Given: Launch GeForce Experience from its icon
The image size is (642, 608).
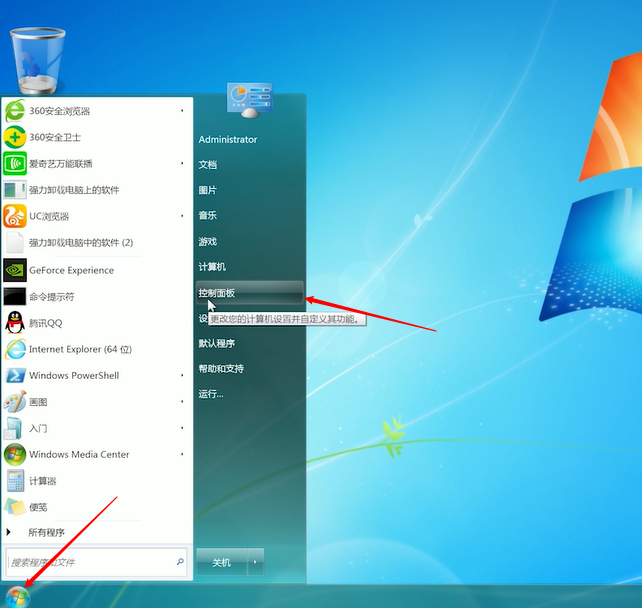Looking at the screenshot, I should pyautogui.click(x=15, y=270).
